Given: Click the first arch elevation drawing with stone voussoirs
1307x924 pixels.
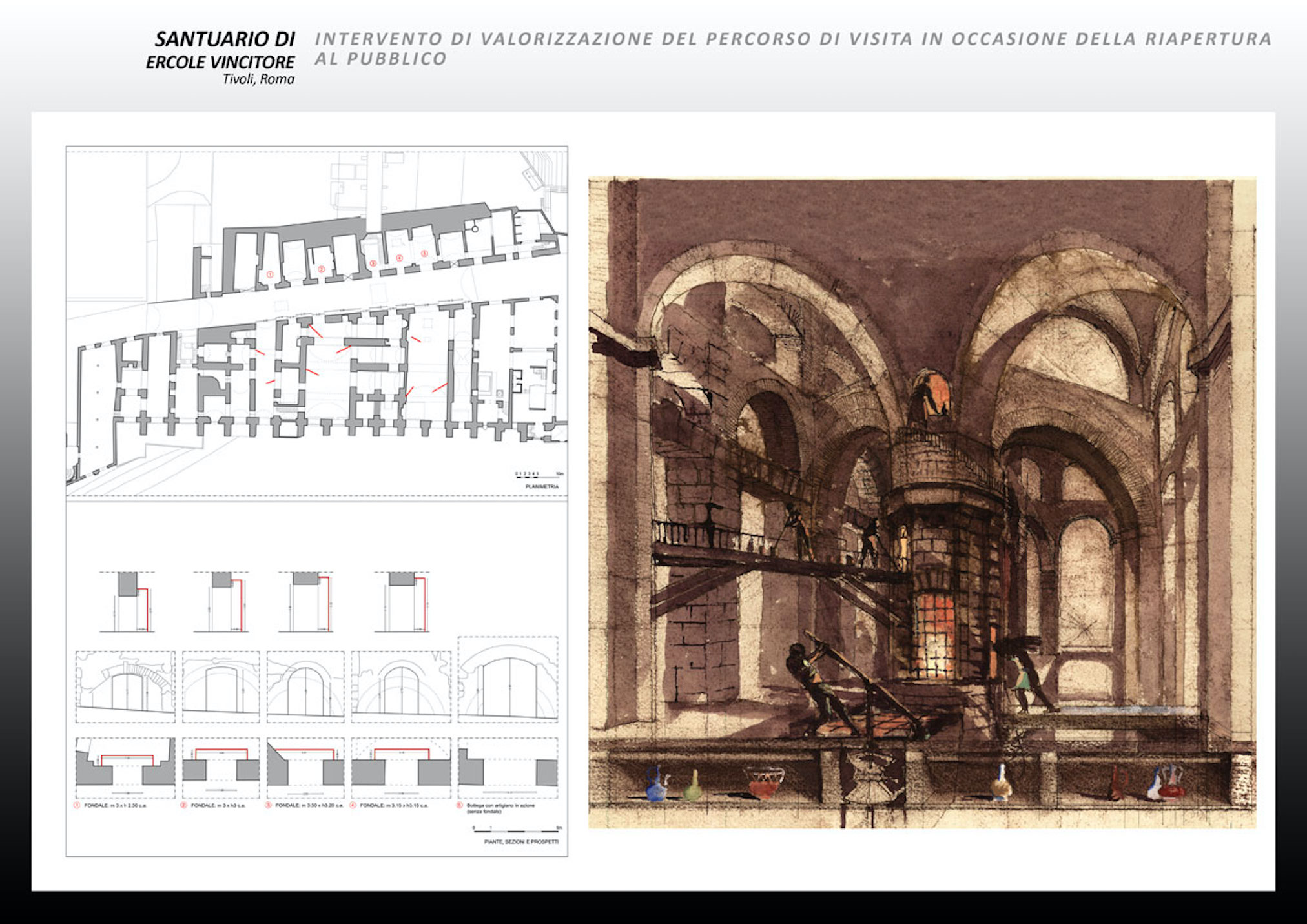Looking at the screenshot, I should tap(125, 686).
